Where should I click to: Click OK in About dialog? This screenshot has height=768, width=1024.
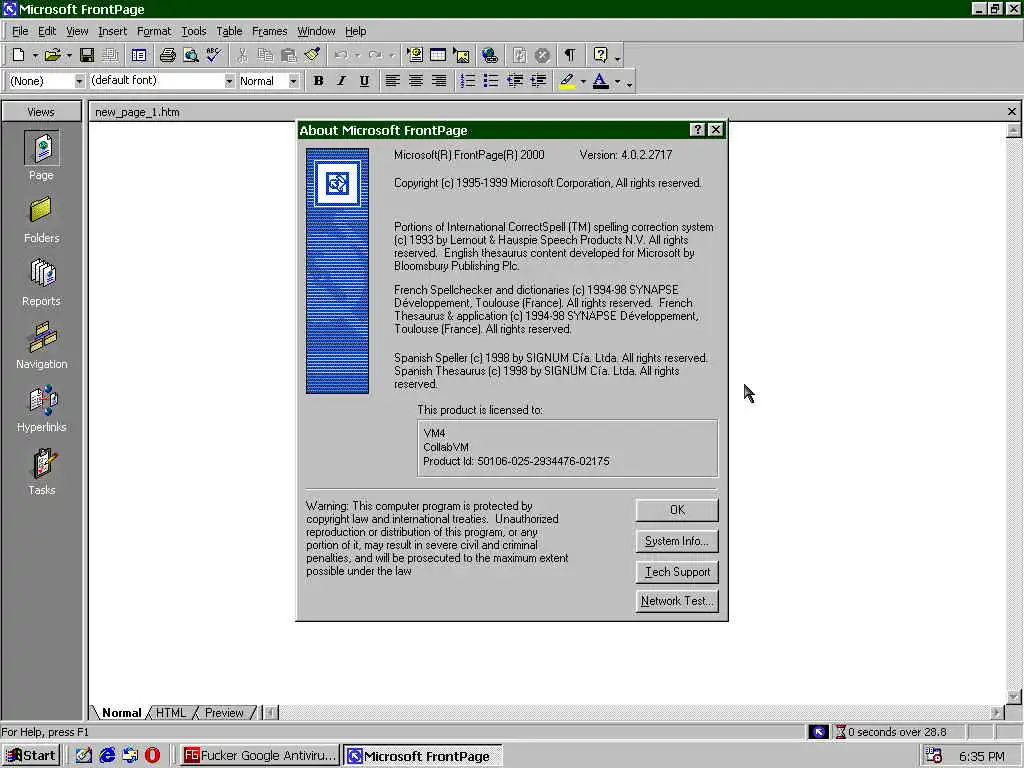677,510
